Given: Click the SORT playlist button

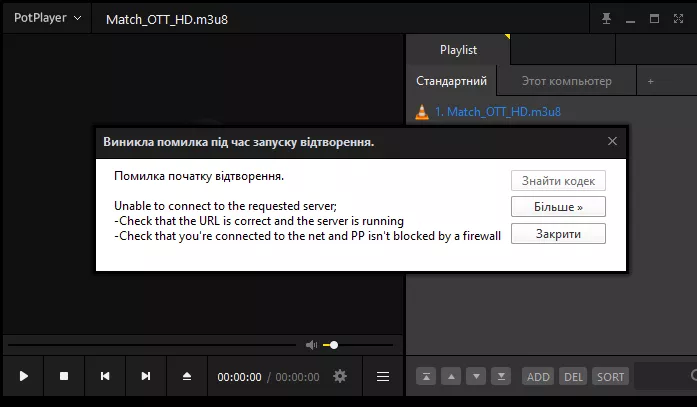Looking at the screenshot, I should pos(610,377).
